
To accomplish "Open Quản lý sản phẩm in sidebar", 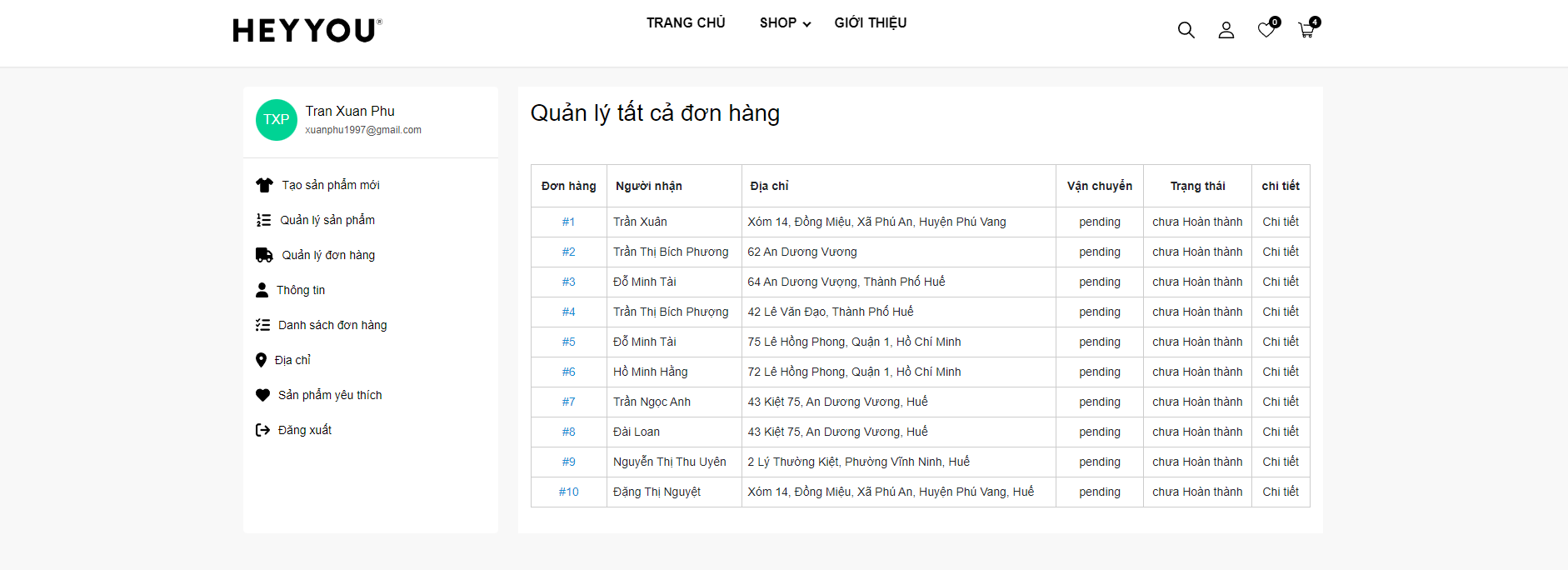I will coord(327,220).
